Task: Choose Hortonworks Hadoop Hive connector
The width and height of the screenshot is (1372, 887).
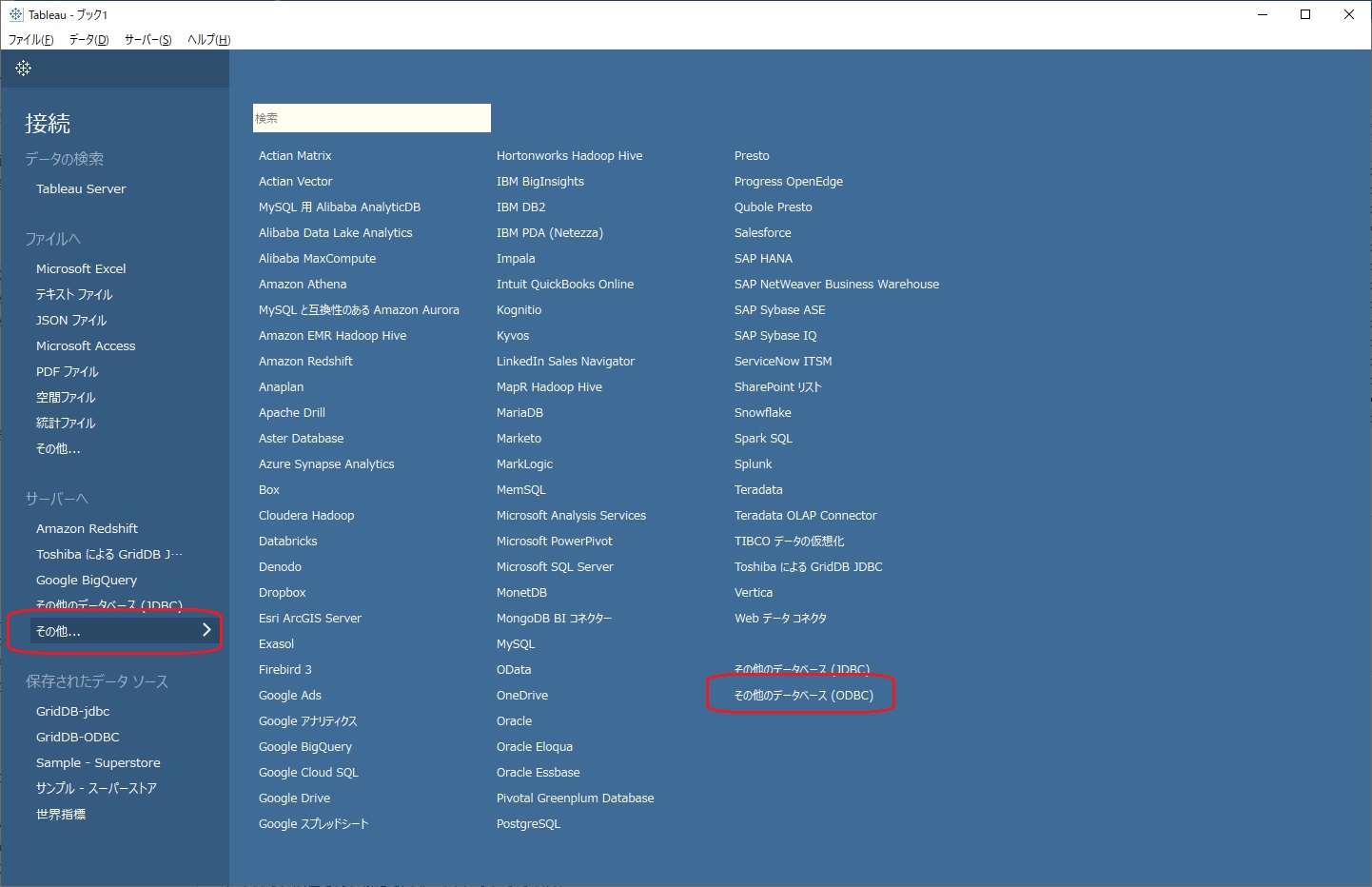Action: (x=569, y=156)
